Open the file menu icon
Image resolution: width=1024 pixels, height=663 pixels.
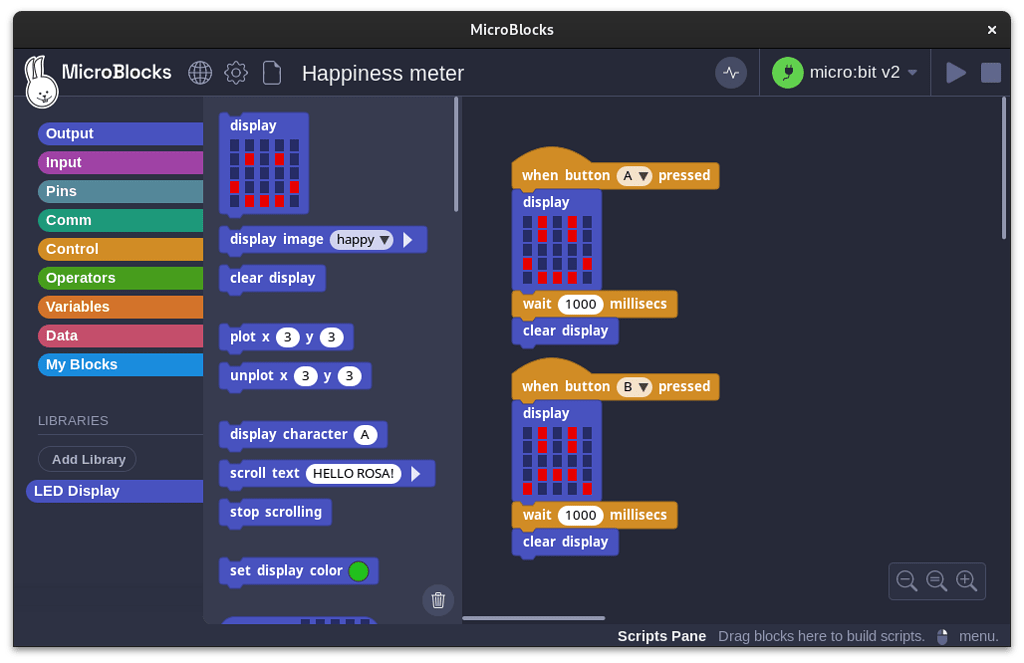coord(271,73)
